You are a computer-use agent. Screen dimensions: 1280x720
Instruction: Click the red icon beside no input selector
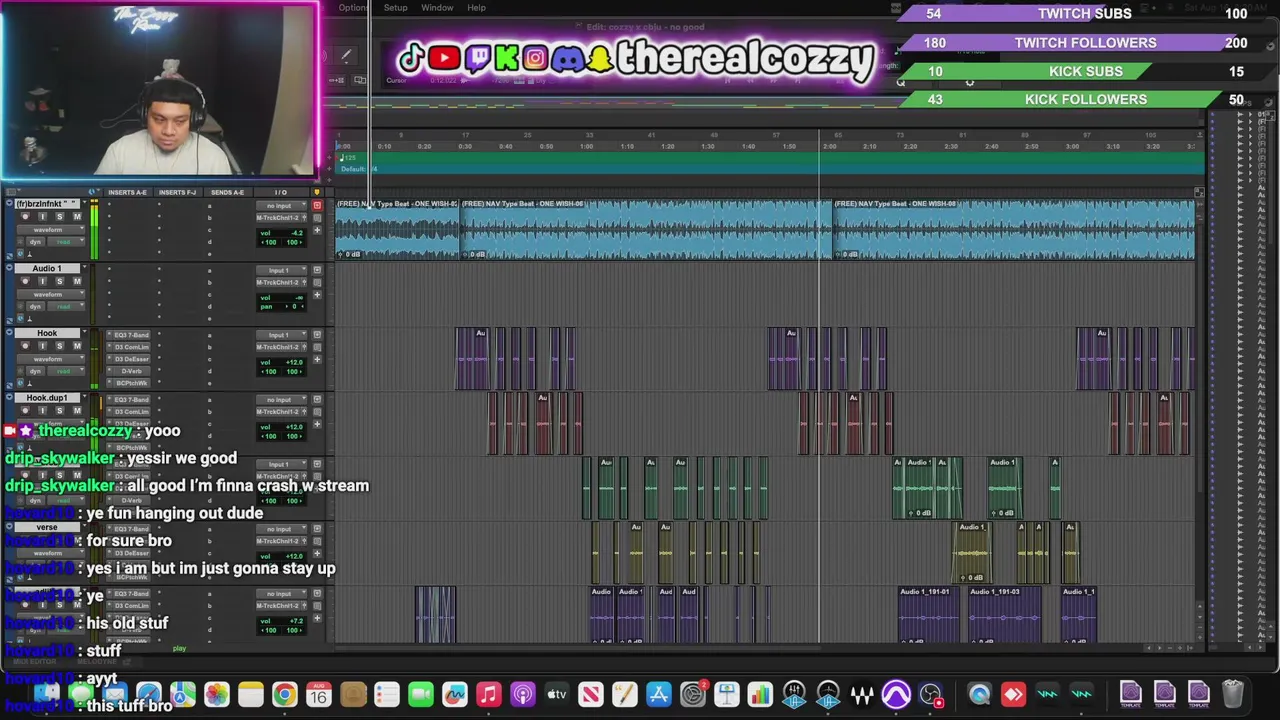317,206
